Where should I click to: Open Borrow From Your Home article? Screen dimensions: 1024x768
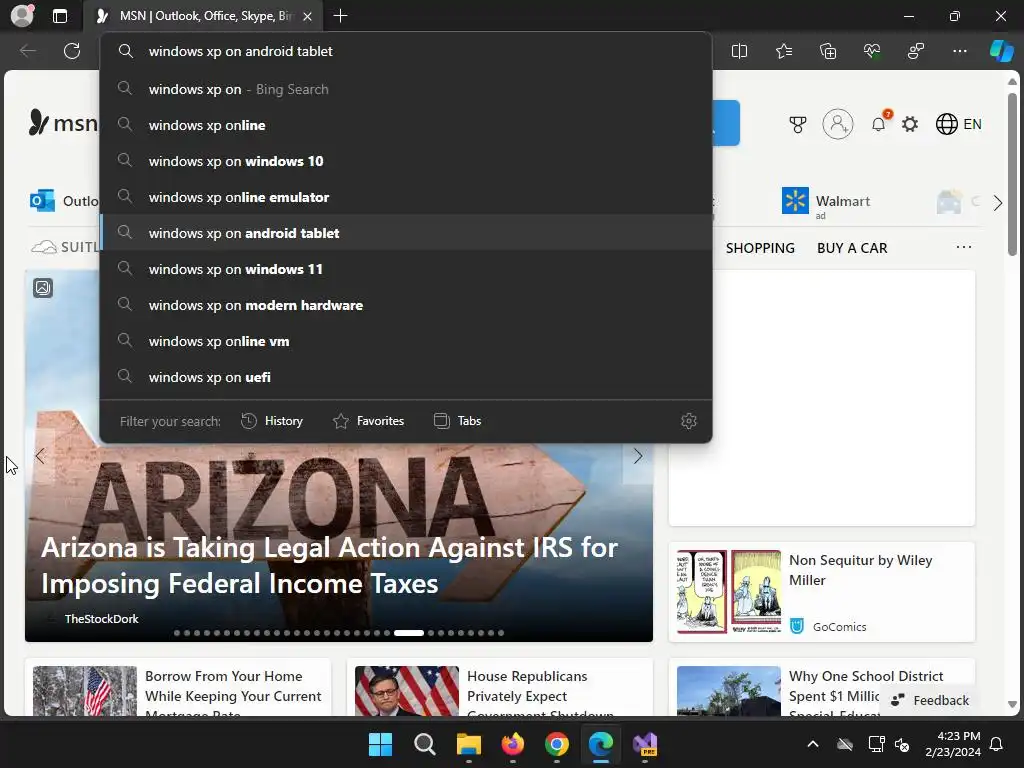tap(233, 694)
